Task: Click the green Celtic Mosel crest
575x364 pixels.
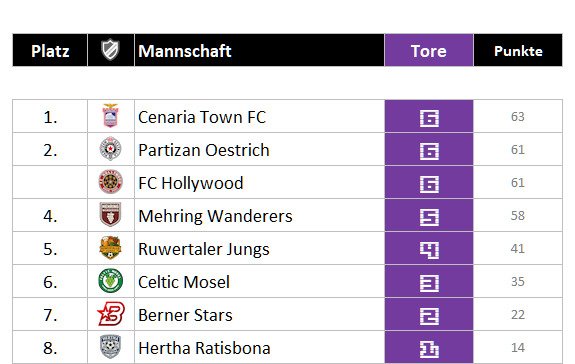Action: 110,280
